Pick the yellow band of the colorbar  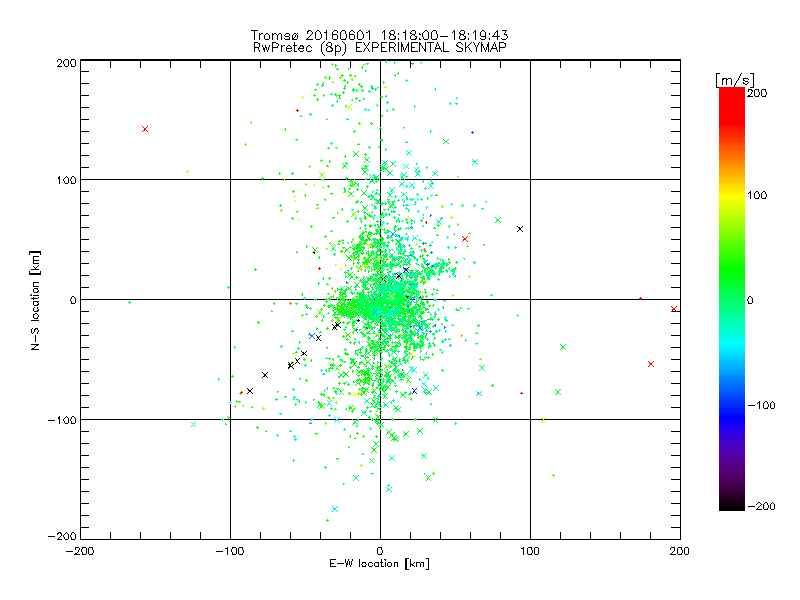tap(732, 196)
